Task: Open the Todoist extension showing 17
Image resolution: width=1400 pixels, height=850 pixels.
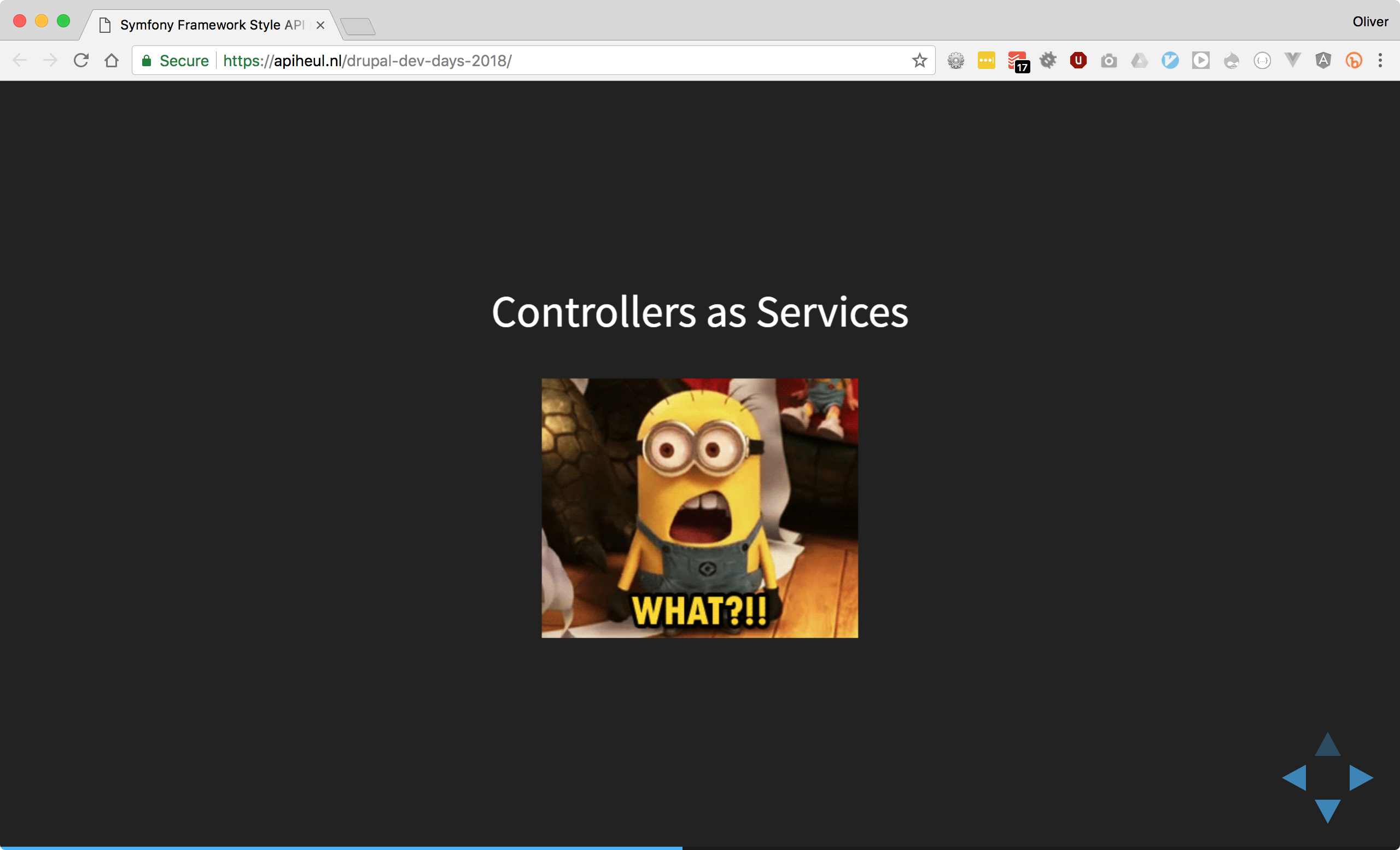Action: pyautogui.click(x=1018, y=61)
